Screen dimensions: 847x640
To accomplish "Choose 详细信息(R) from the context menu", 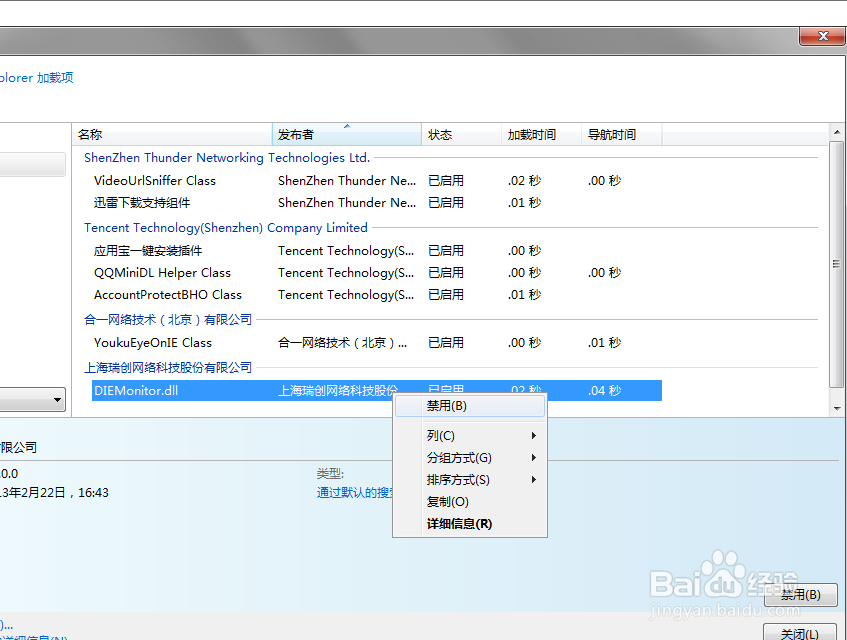I will (469, 524).
